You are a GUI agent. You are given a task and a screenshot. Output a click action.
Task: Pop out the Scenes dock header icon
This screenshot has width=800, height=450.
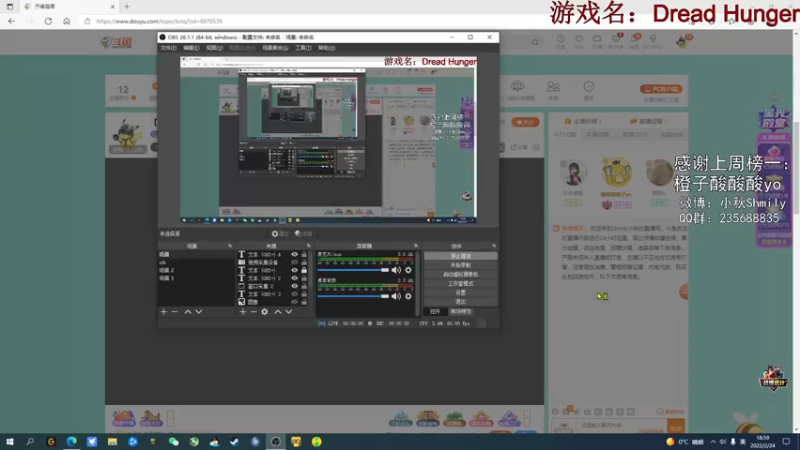tap(230, 246)
